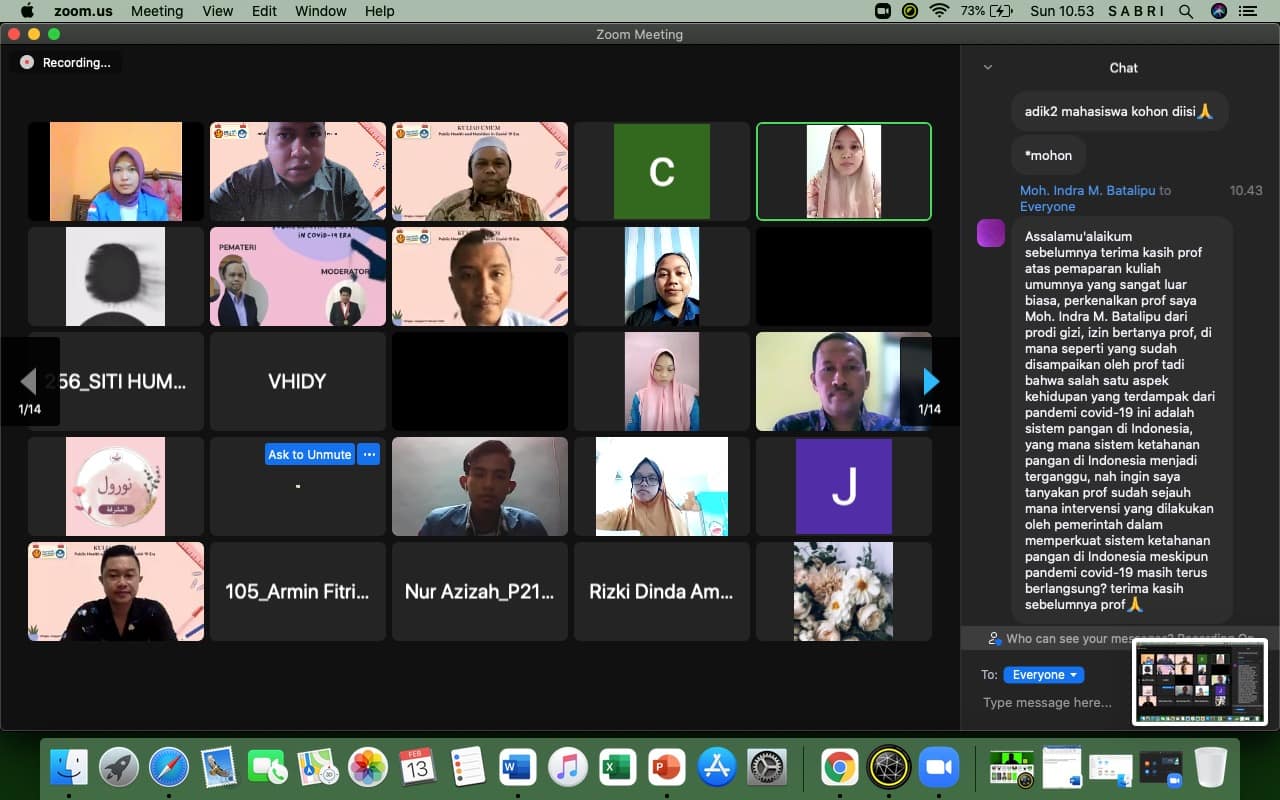Open the Wi-Fi status menu

[x=938, y=11]
